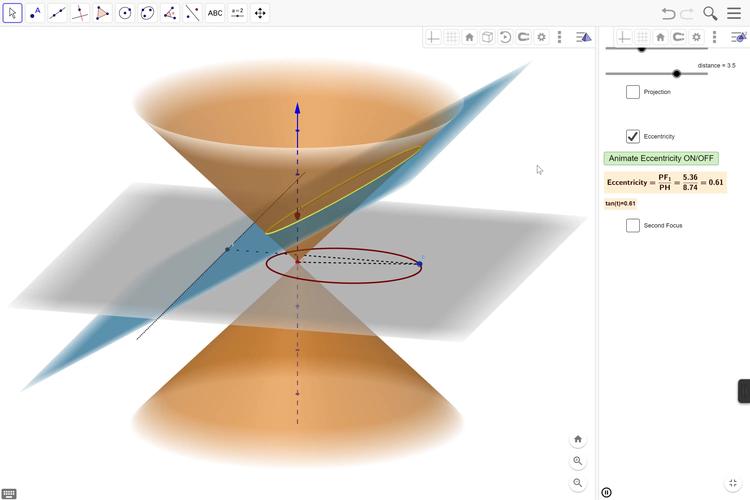Open point capturing magnet in right panel

click(x=678, y=37)
